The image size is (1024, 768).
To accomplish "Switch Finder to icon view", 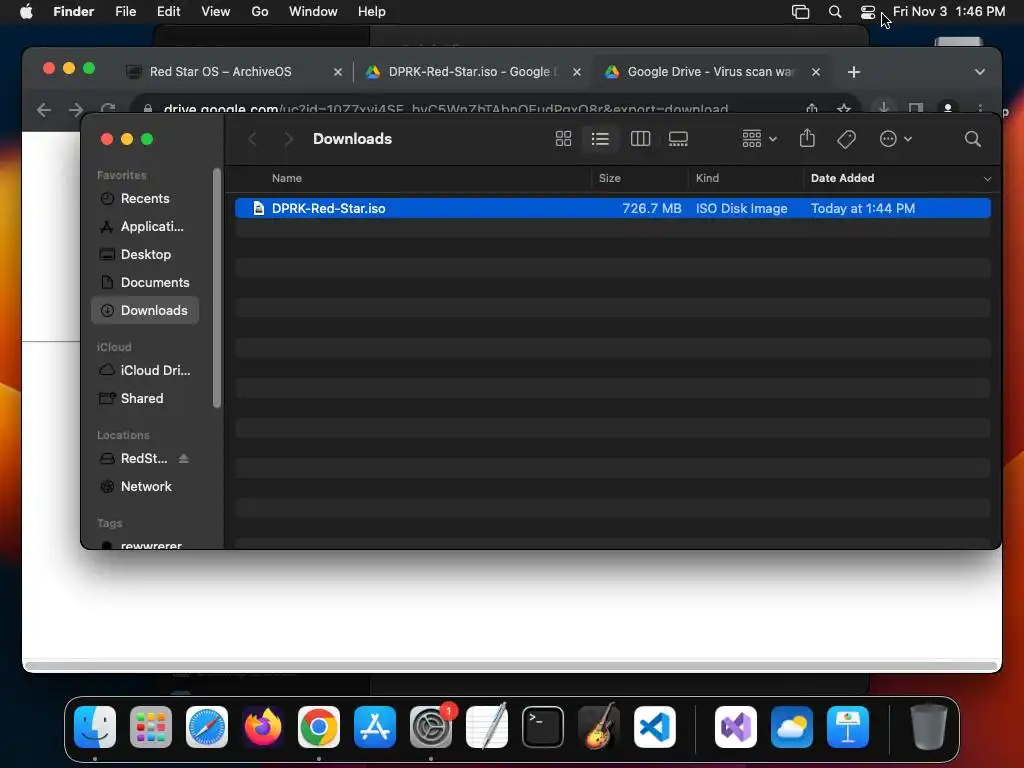I will 563,138.
